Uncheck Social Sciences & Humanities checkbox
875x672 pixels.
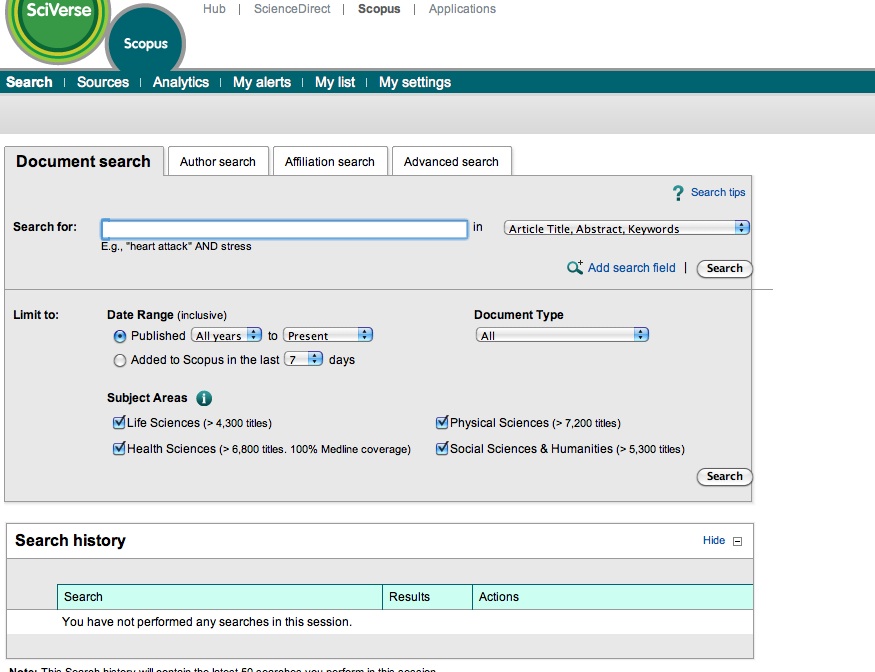point(442,448)
